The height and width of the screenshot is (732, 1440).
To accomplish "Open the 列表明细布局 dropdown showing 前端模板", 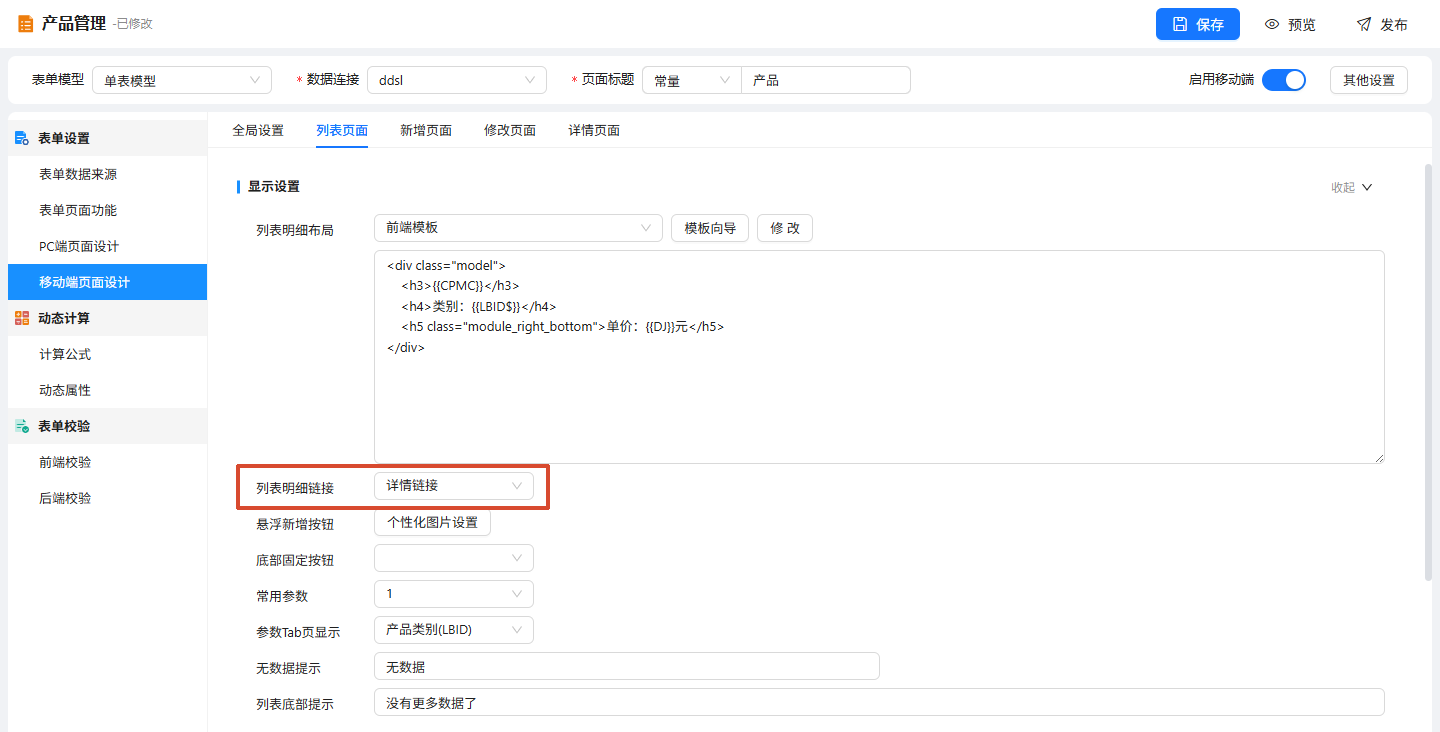I will tap(518, 228).
